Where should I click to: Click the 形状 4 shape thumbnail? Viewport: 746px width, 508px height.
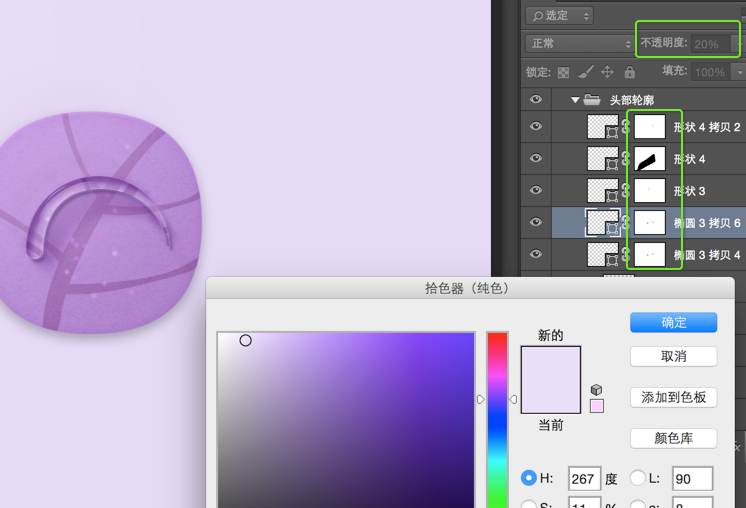[x=603, y=158]
